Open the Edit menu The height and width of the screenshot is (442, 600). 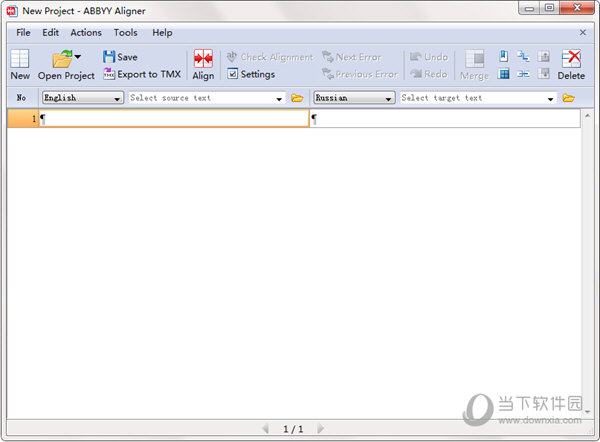click(51, 33)
